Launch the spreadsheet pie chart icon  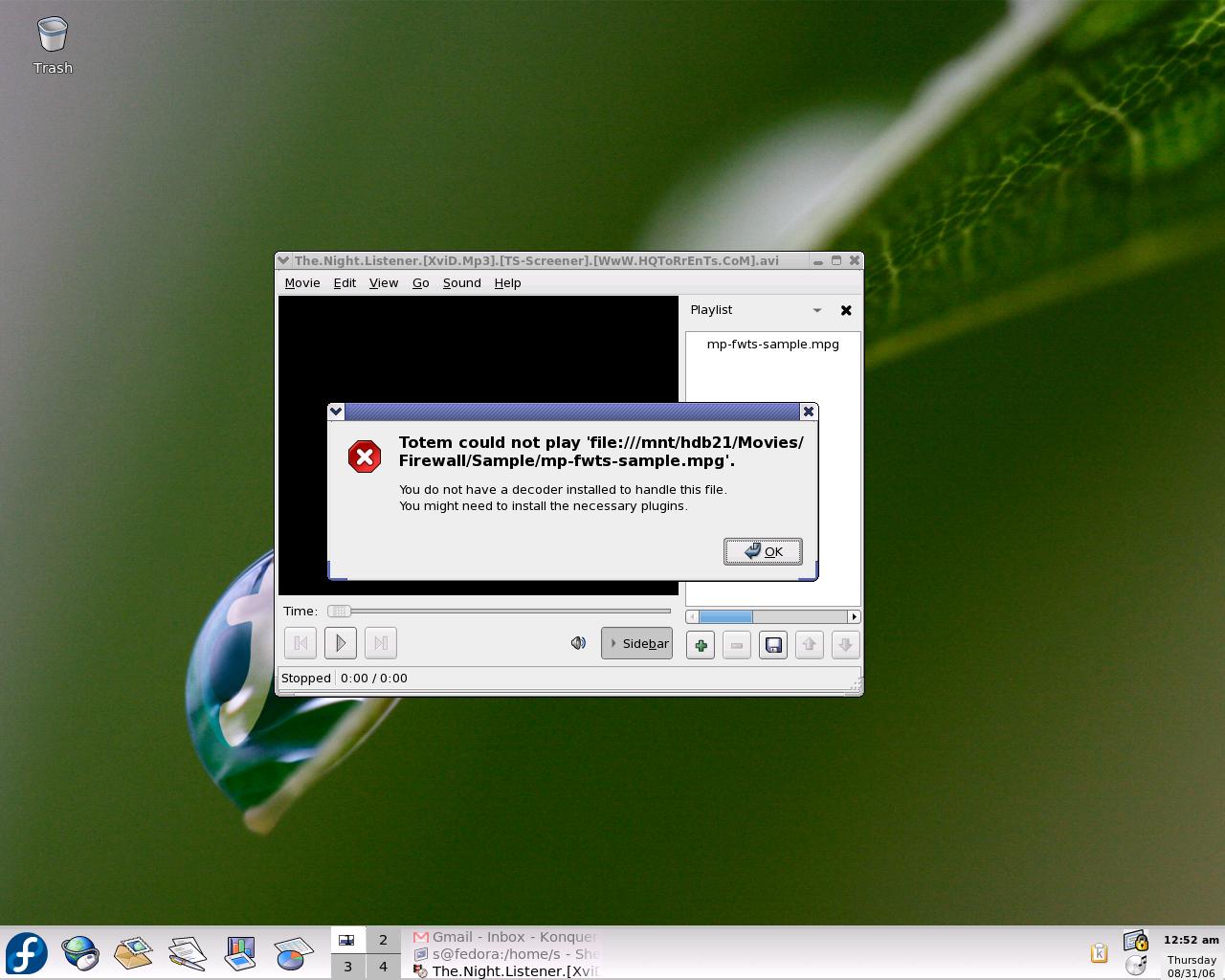294,953
